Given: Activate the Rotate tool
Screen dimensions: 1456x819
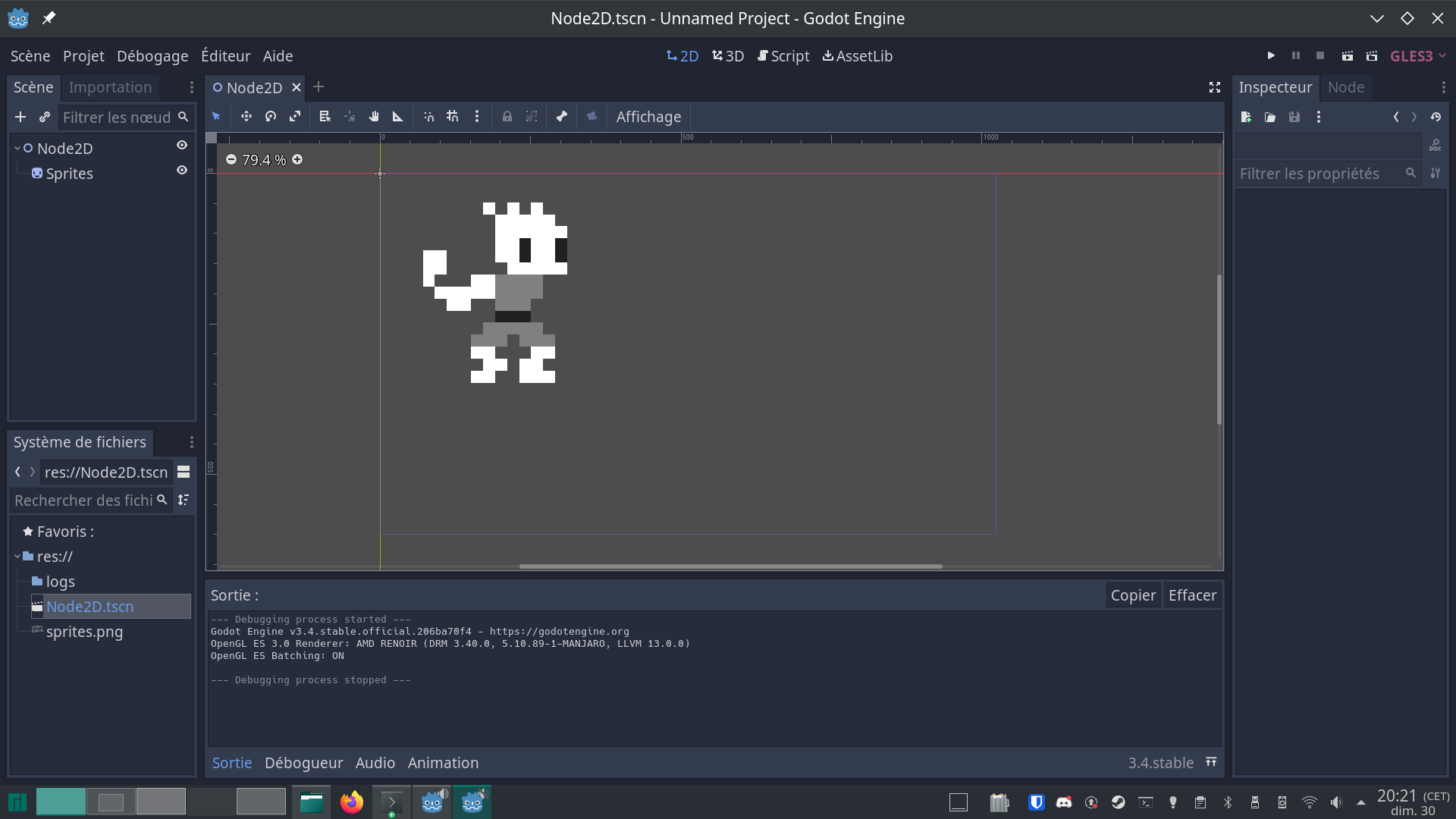Looking at the screenshot, I should click(x=270, y=117).
